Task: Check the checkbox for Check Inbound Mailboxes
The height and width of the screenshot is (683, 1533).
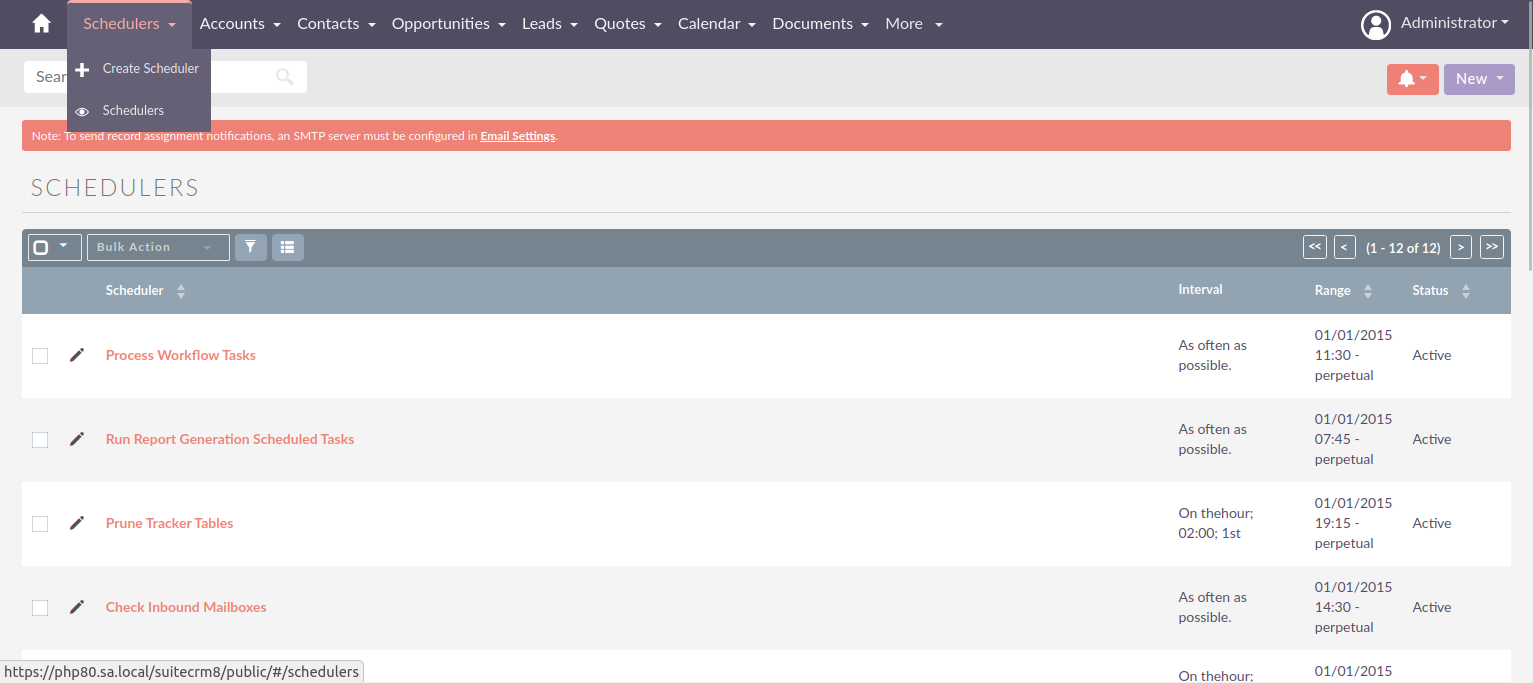Action: (39, 607)
